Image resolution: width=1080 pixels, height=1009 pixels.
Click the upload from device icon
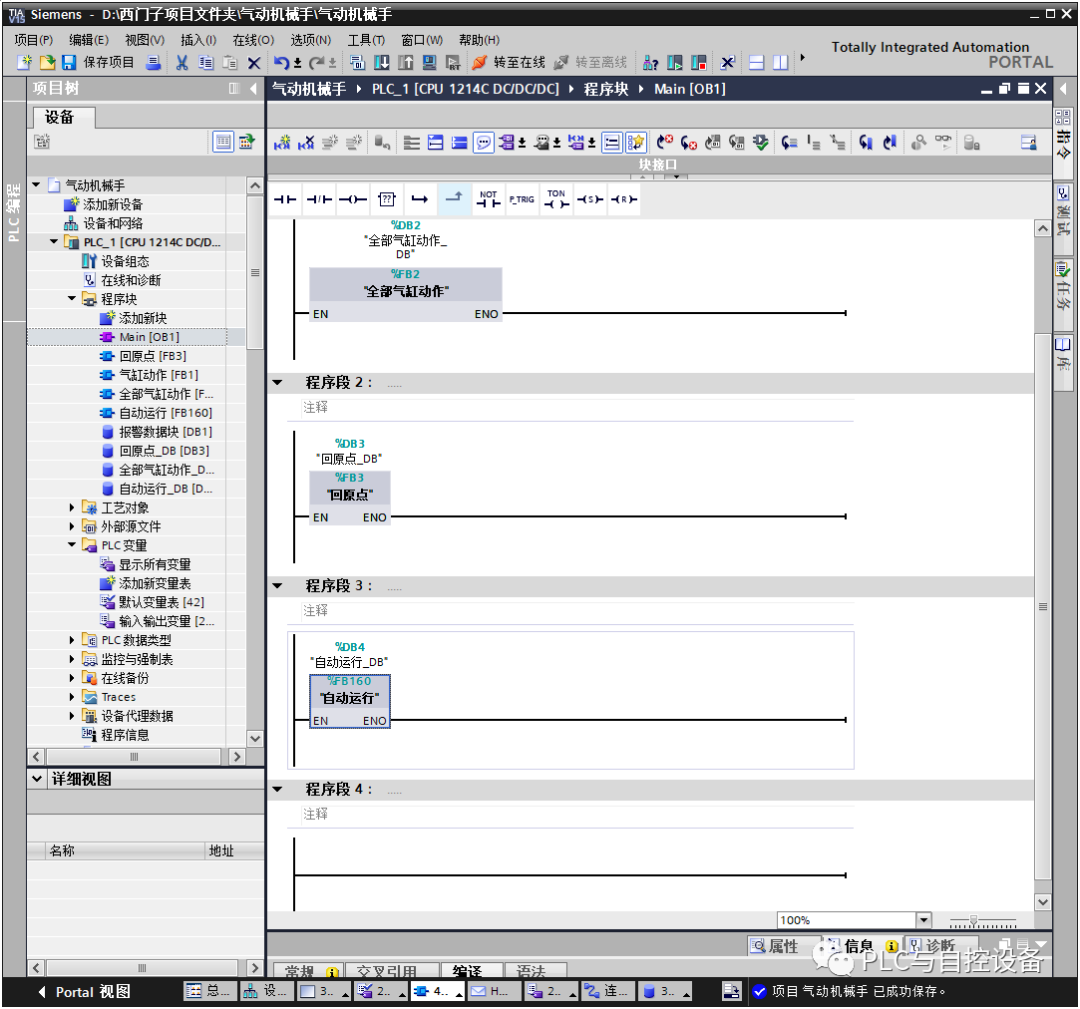pyautogui.click(x=405, y=63)
